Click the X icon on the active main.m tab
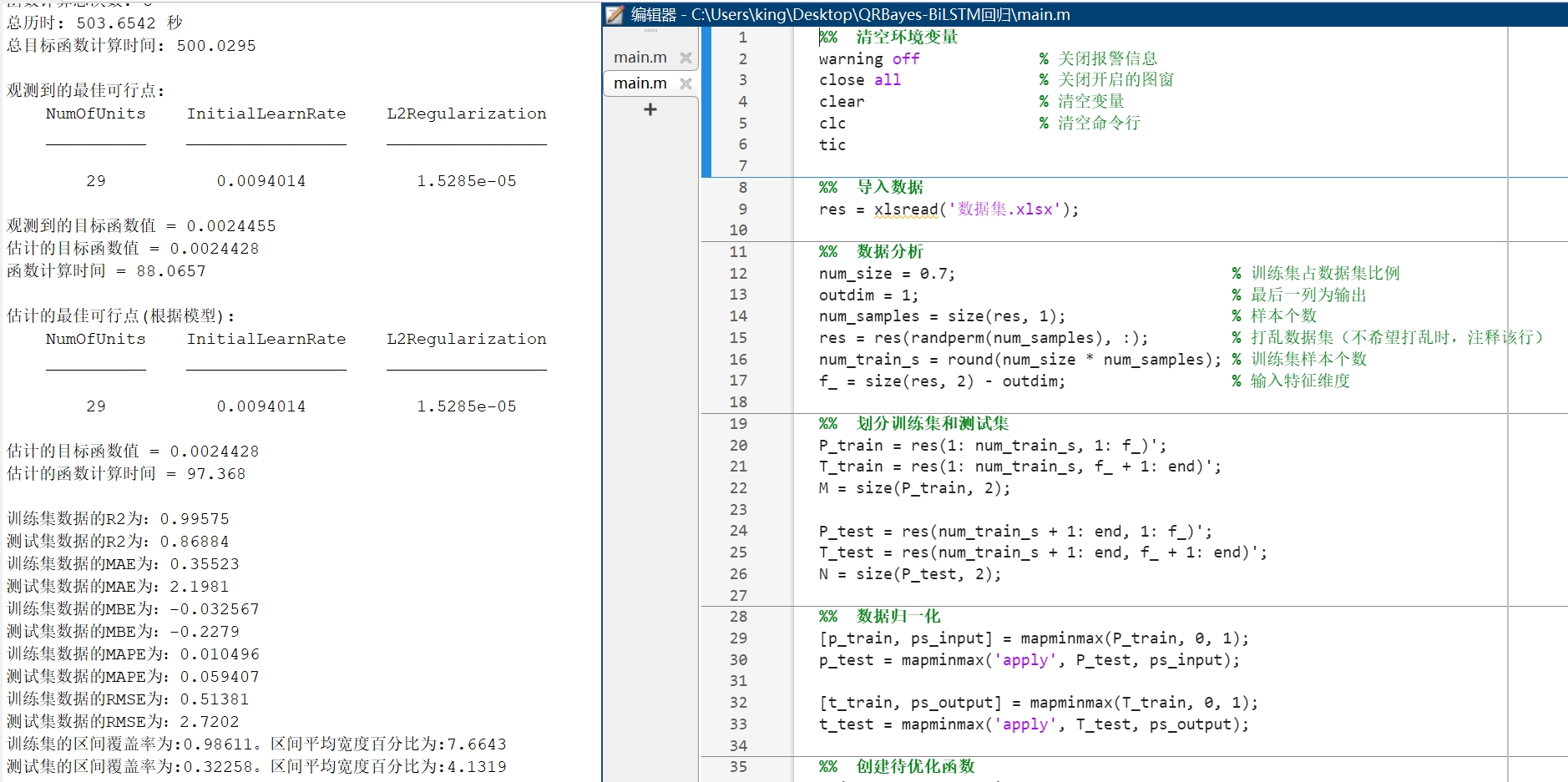The image size is (1568, 782). (x=686, y=83)
